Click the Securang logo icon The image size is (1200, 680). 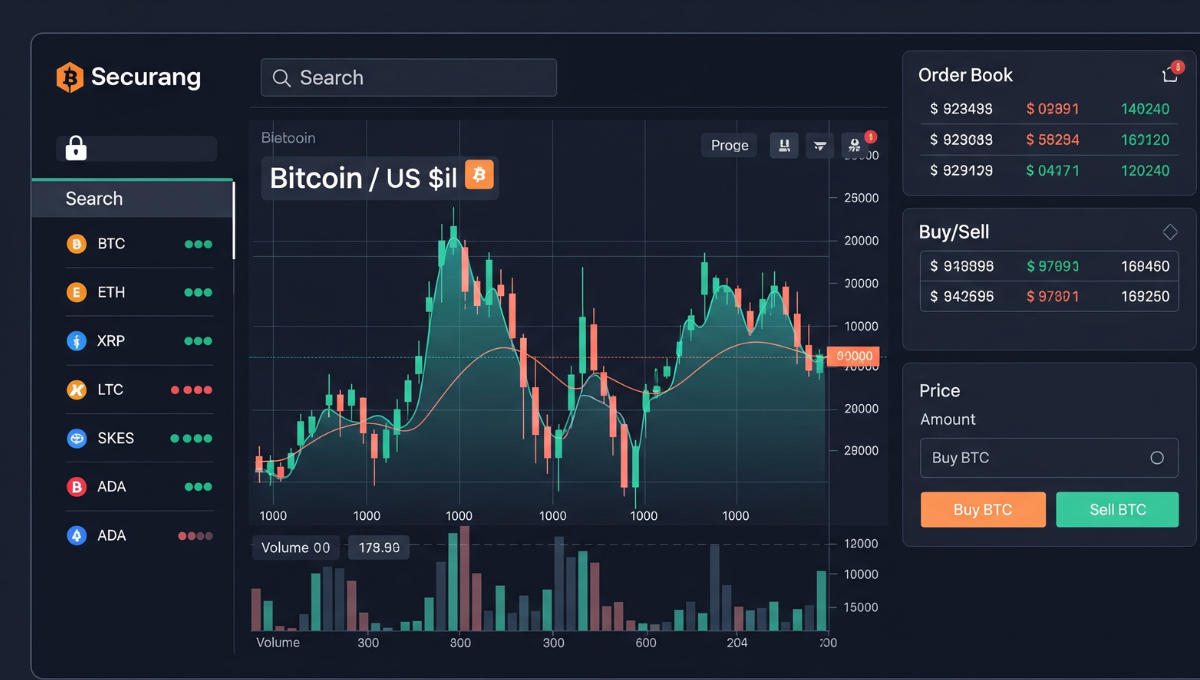(70, 77)
